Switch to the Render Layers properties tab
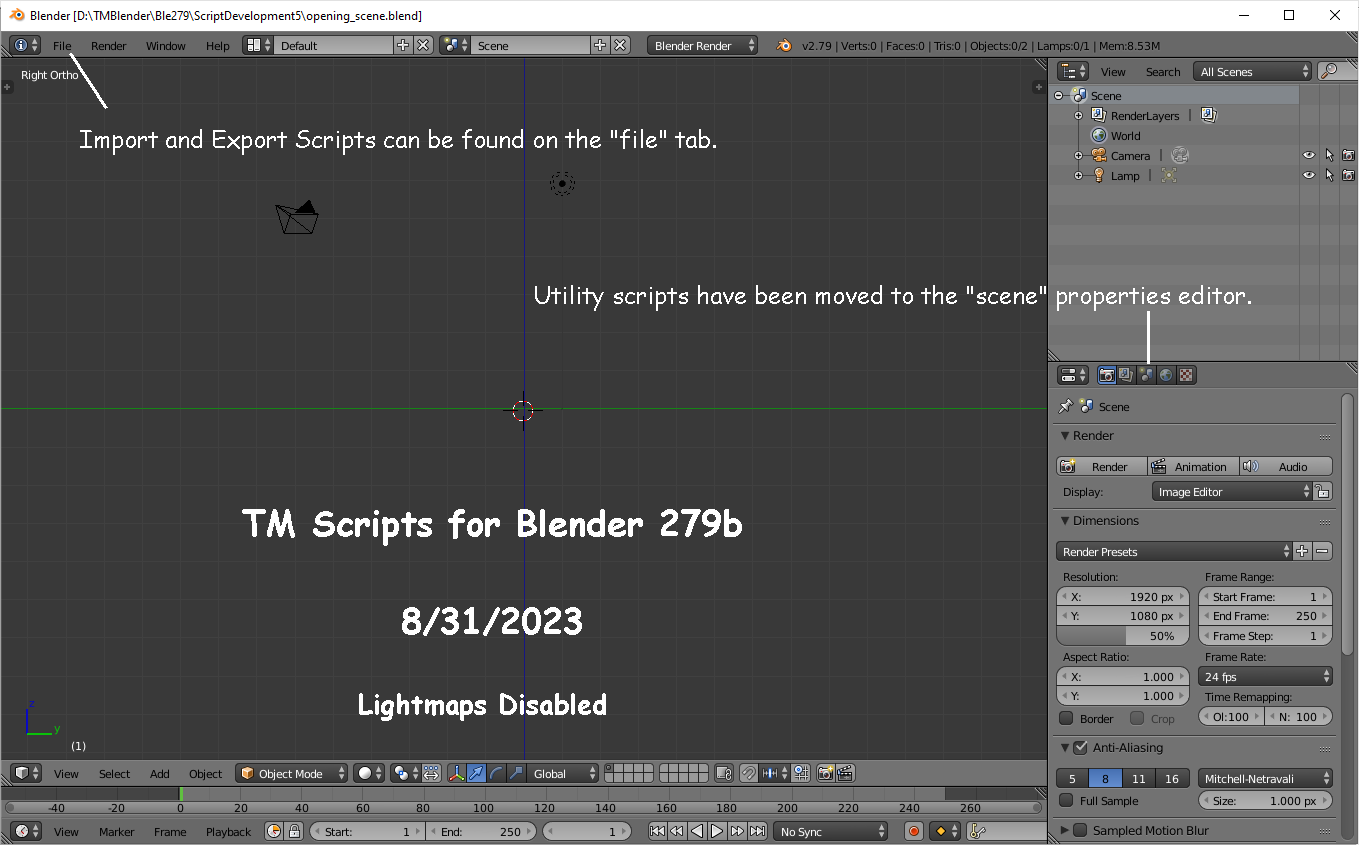 (x=1126, y=374)
